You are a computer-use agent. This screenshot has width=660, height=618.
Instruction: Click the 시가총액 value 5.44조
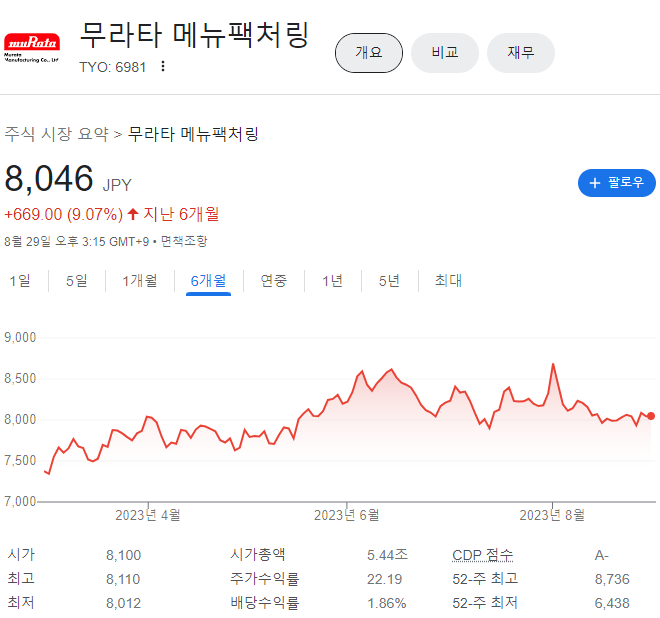pos(387,555)
